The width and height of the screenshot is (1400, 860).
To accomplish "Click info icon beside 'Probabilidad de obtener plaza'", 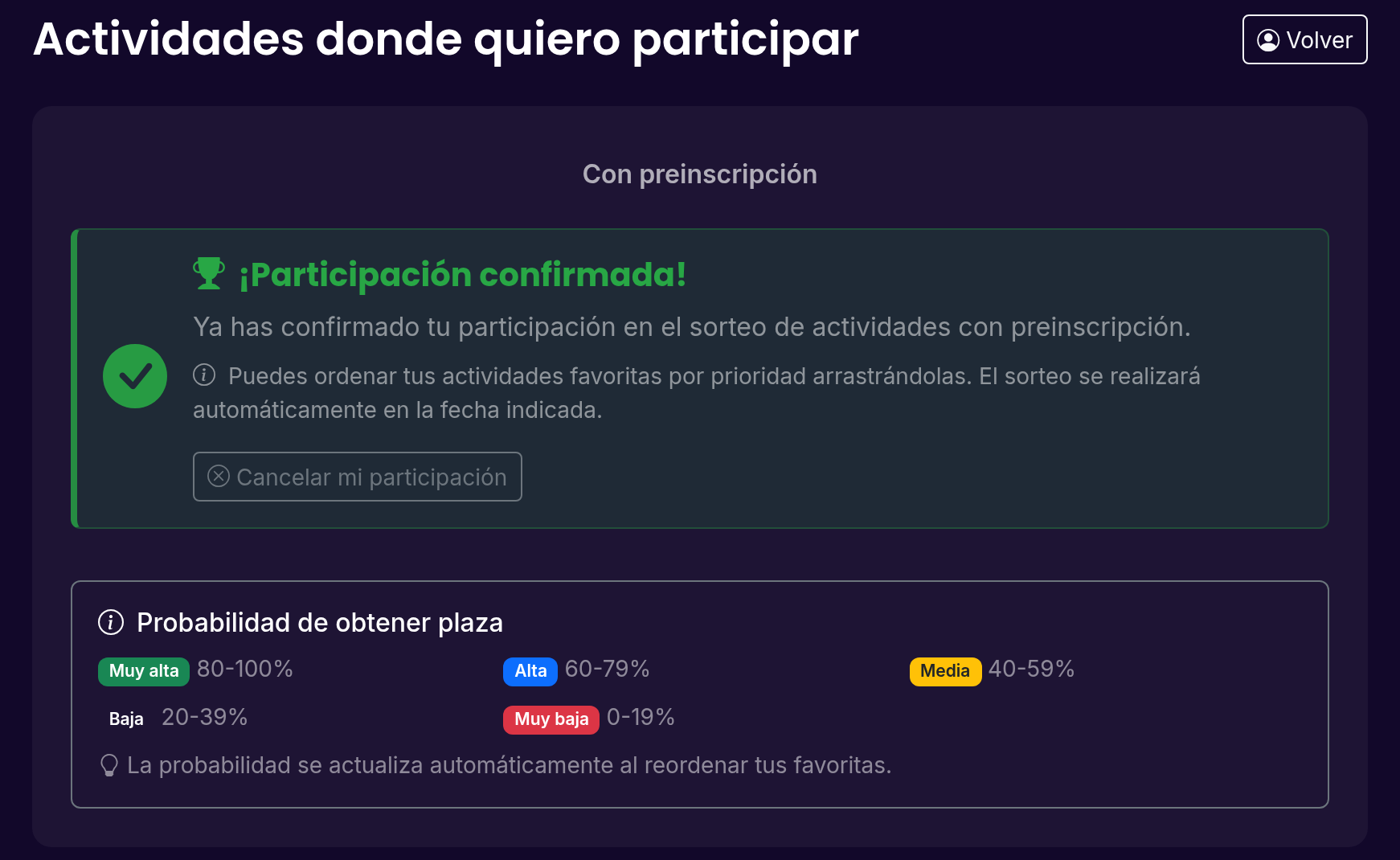I will tap(111, 622).
